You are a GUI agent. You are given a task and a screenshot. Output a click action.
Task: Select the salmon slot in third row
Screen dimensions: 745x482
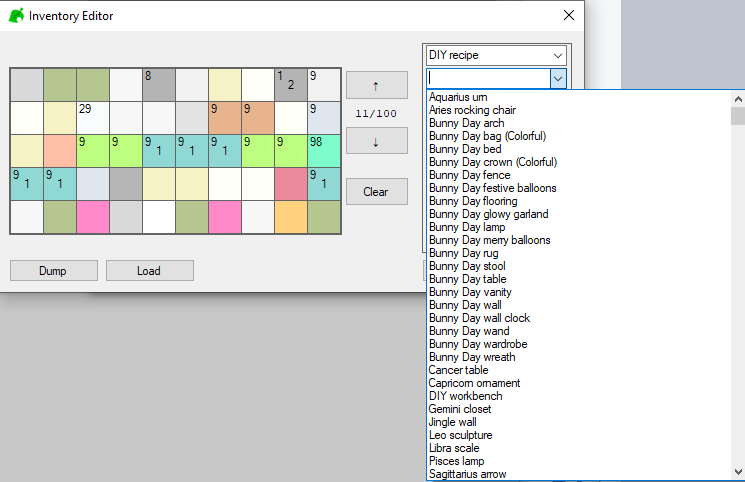[60, 151]
